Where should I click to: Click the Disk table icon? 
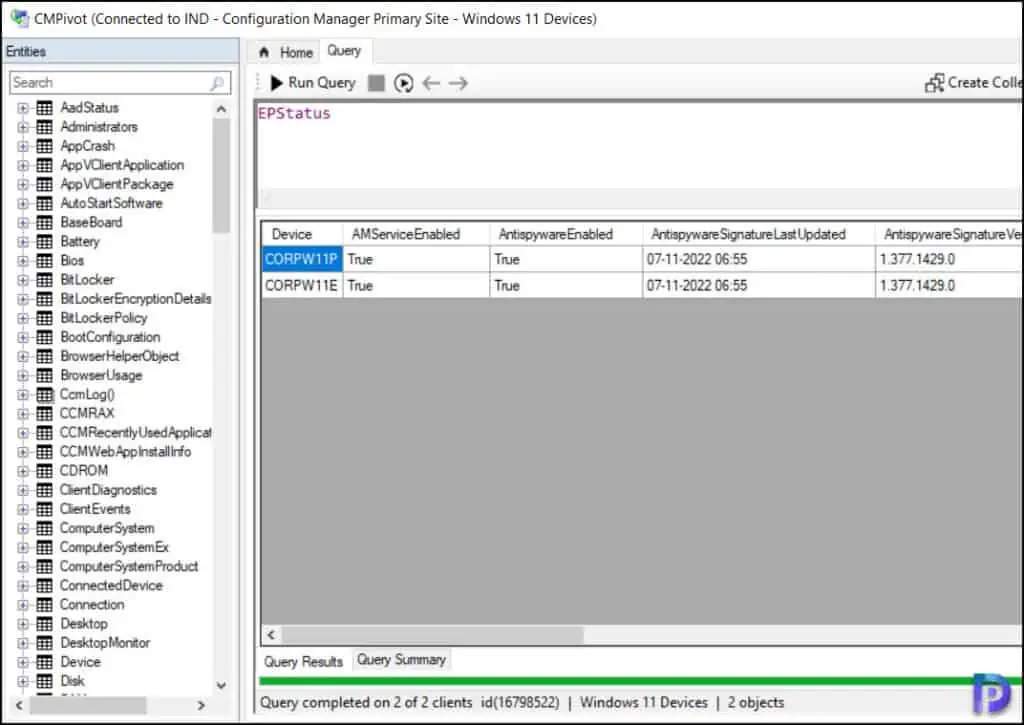coord(44,681)
